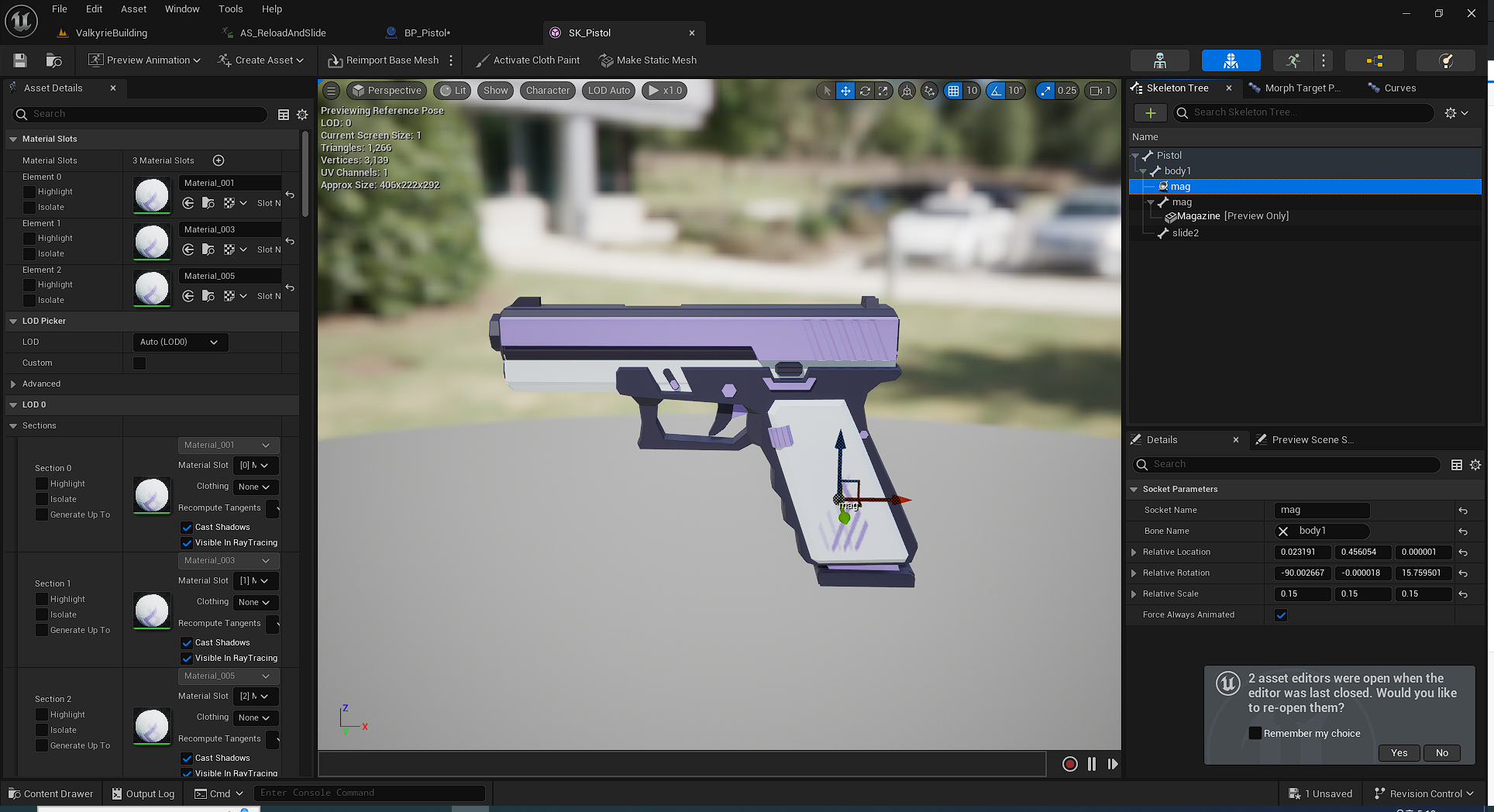Open the Create Asset dropdown
This screenshot has height=812, width=1494.
tap(260, 60)
